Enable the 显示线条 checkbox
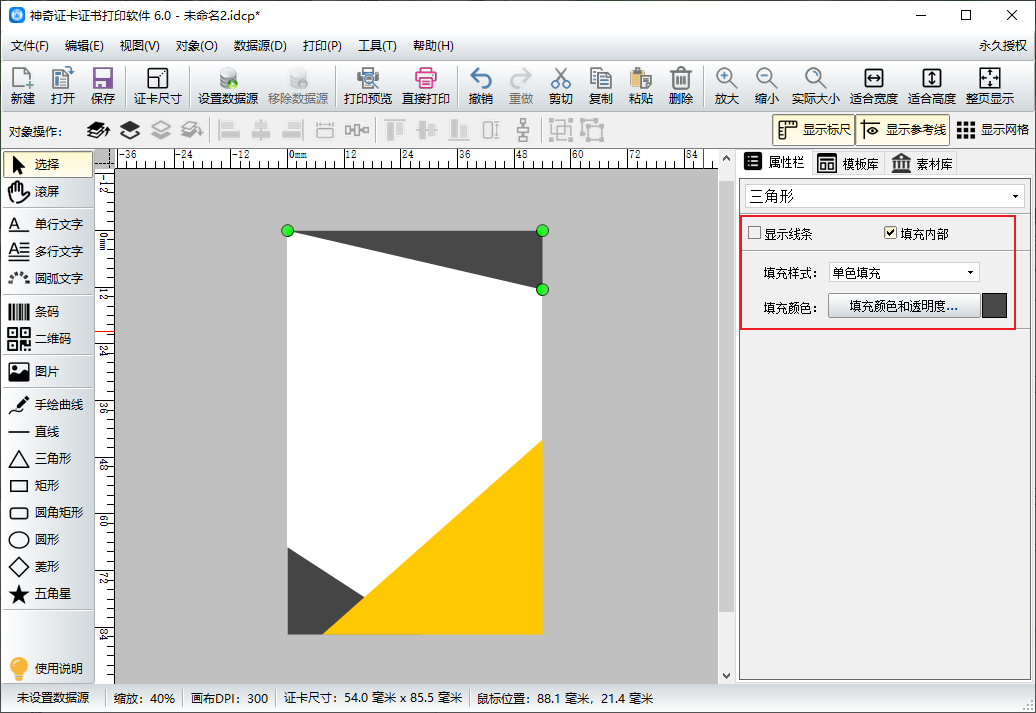Screen dimensions: 1036x713 [x=755, y=233]
